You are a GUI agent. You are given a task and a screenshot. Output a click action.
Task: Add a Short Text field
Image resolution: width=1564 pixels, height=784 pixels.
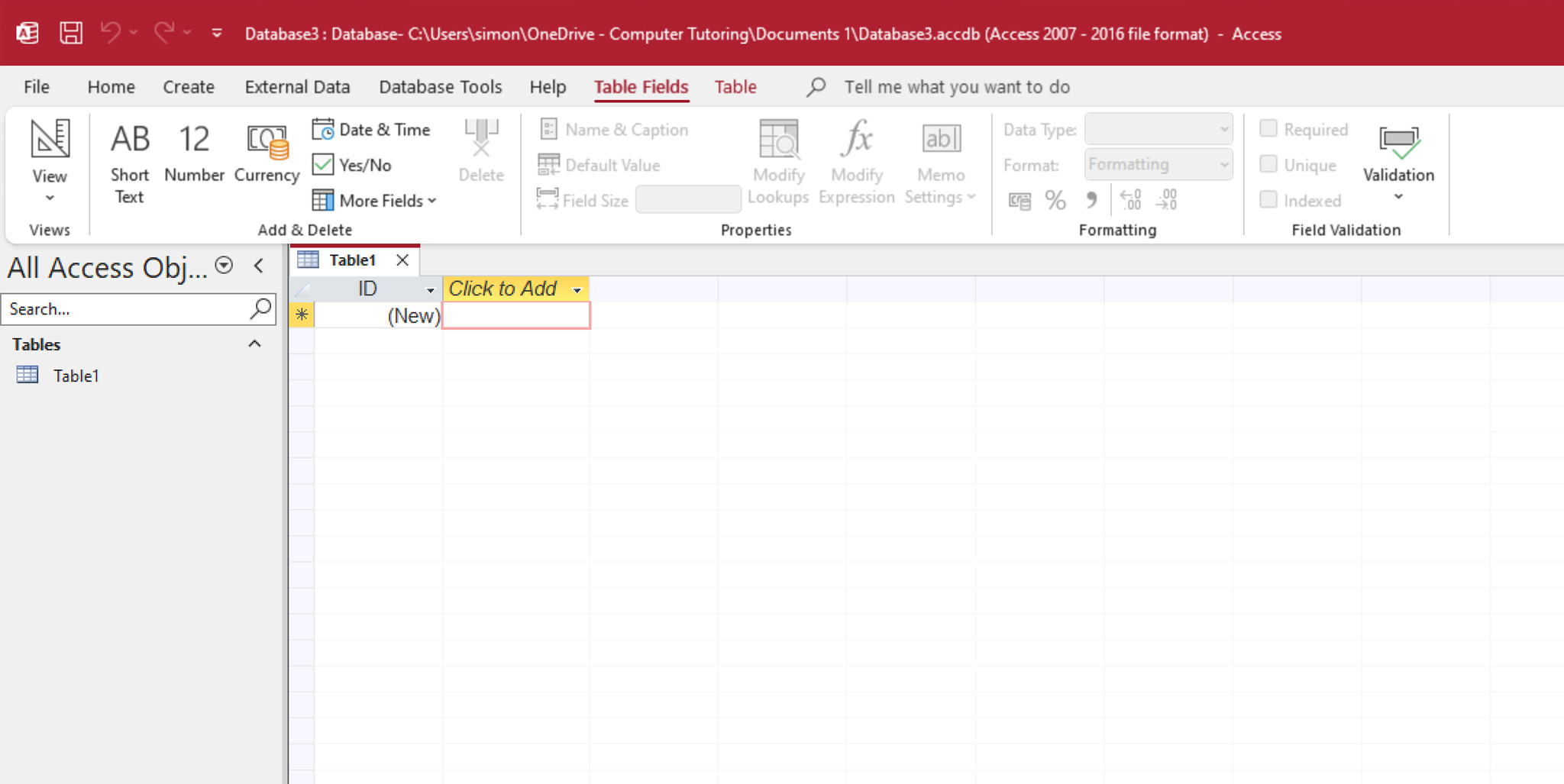129,163
